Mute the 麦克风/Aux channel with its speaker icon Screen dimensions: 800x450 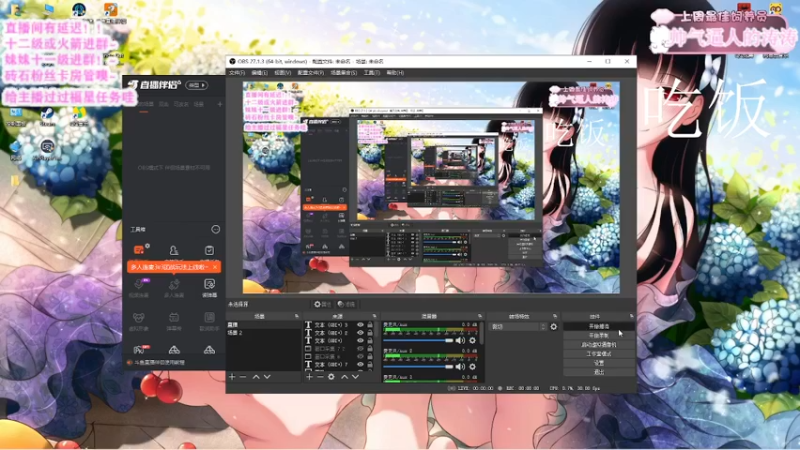(x=460, y=340)
